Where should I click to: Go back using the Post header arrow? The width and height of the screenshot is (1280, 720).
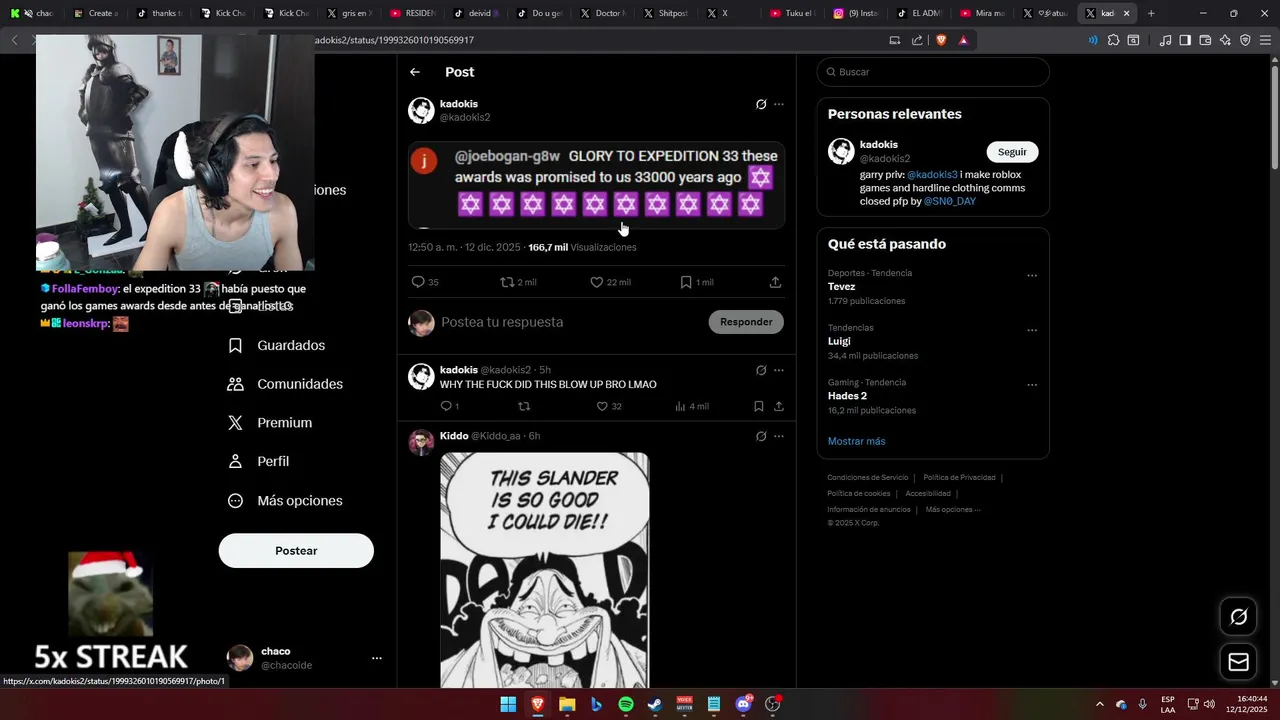(x=415, y=72)
